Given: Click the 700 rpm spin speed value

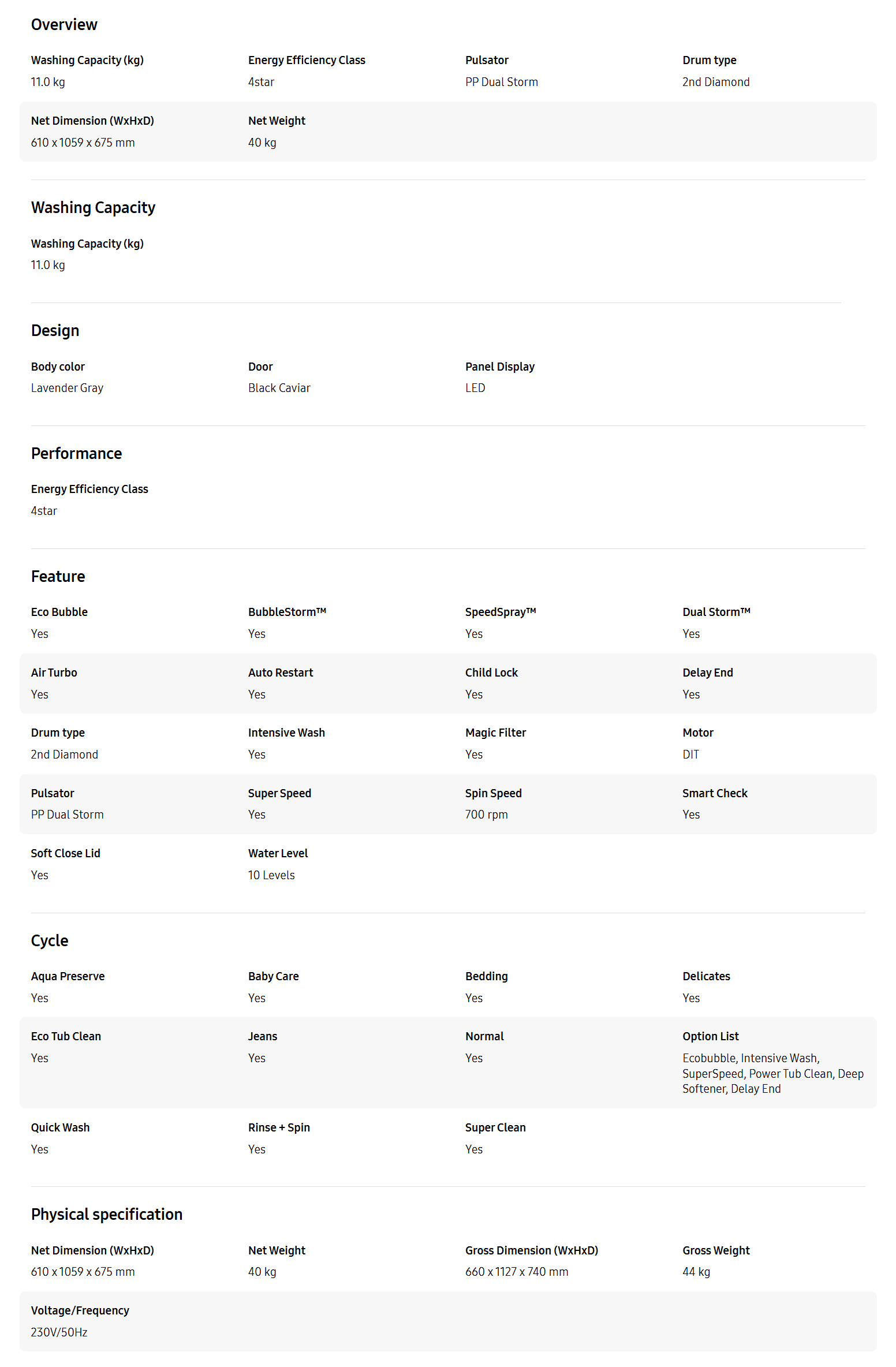Looking at the screenshot, I should 486,815.
